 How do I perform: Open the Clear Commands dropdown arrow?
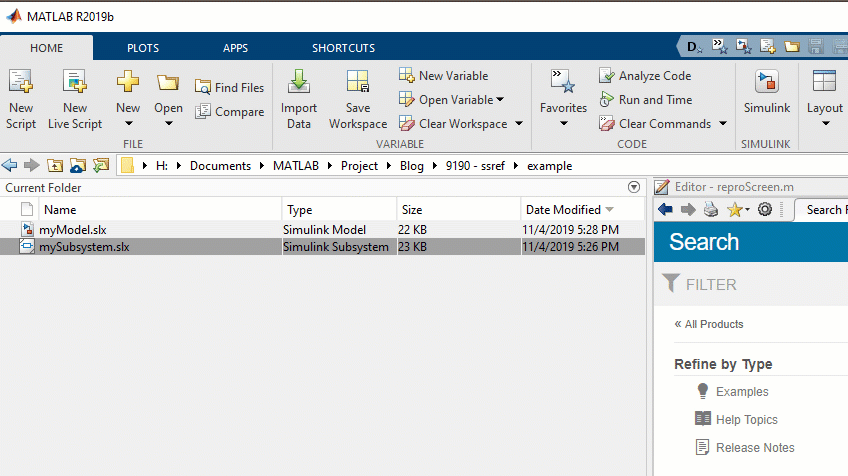(x=722, y=124)
